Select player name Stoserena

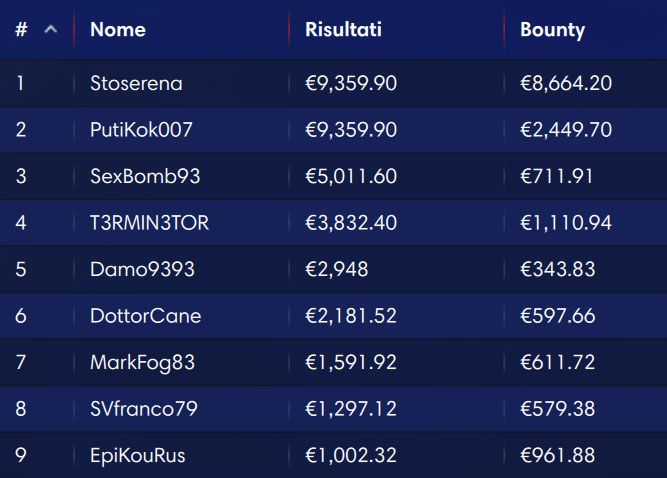click(x=136, y=83)
